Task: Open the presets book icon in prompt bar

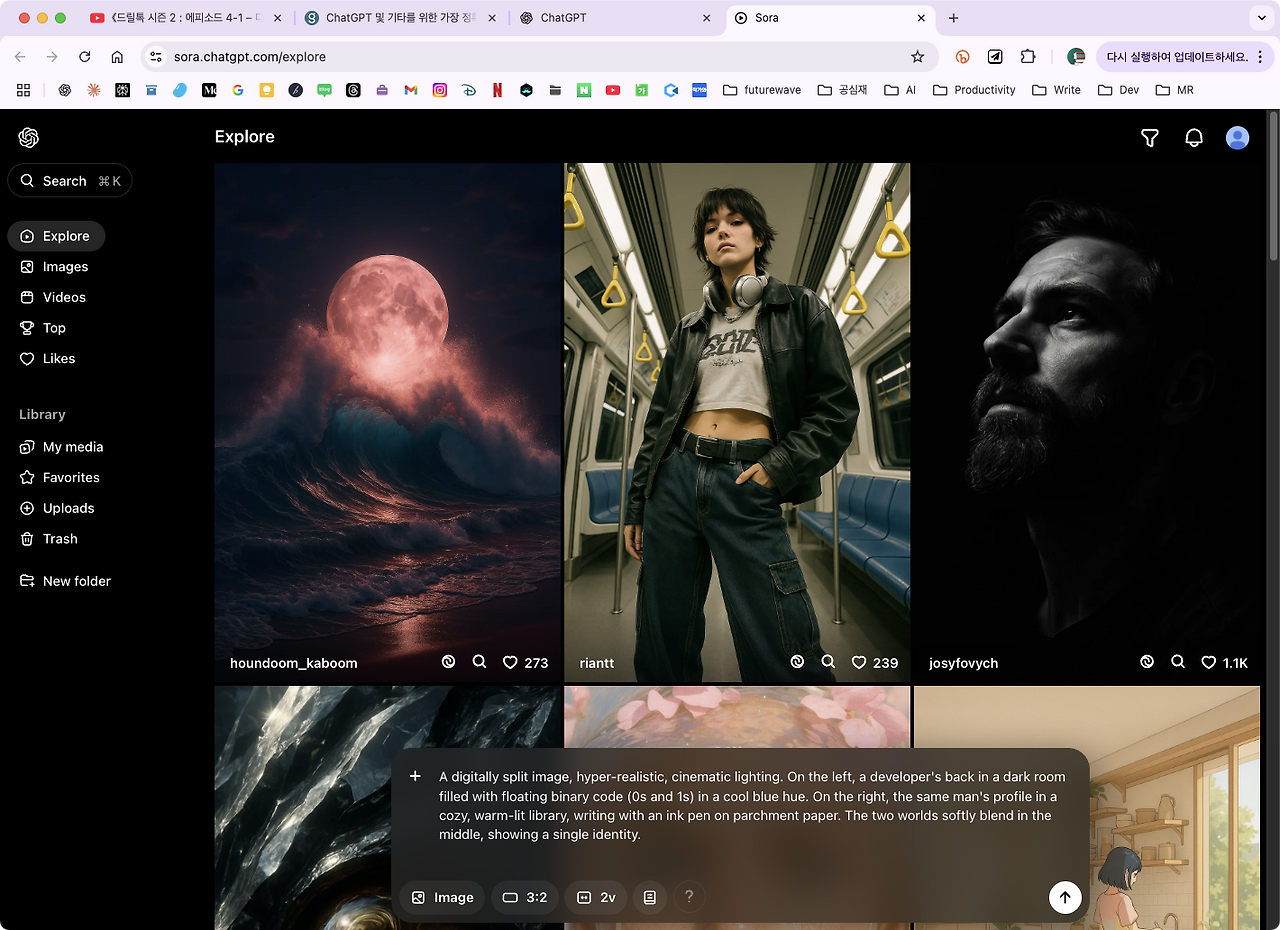Action: pyautogui.click(x=650, y=898)
